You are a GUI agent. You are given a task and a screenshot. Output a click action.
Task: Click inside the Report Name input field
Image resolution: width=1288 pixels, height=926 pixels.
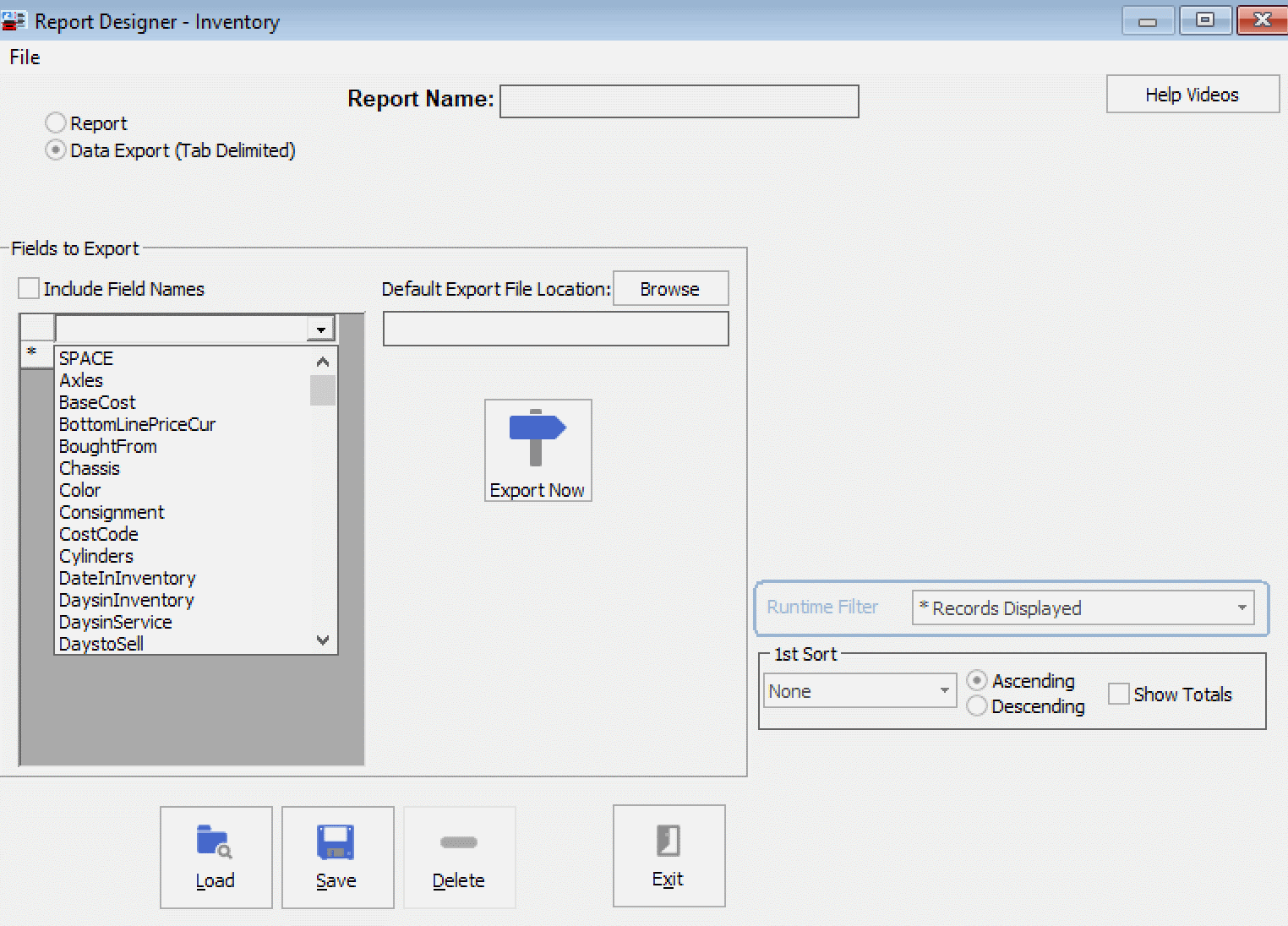coord(679,101)
